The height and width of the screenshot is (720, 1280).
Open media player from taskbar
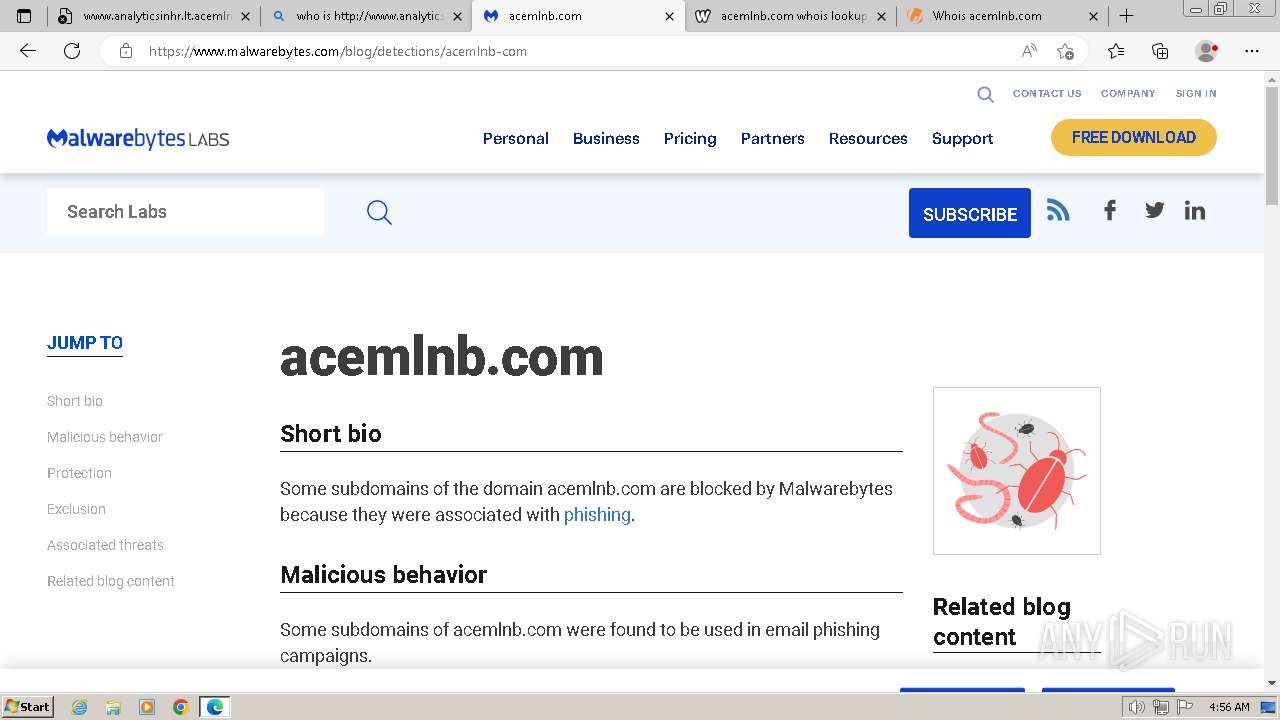click(147, 707)
